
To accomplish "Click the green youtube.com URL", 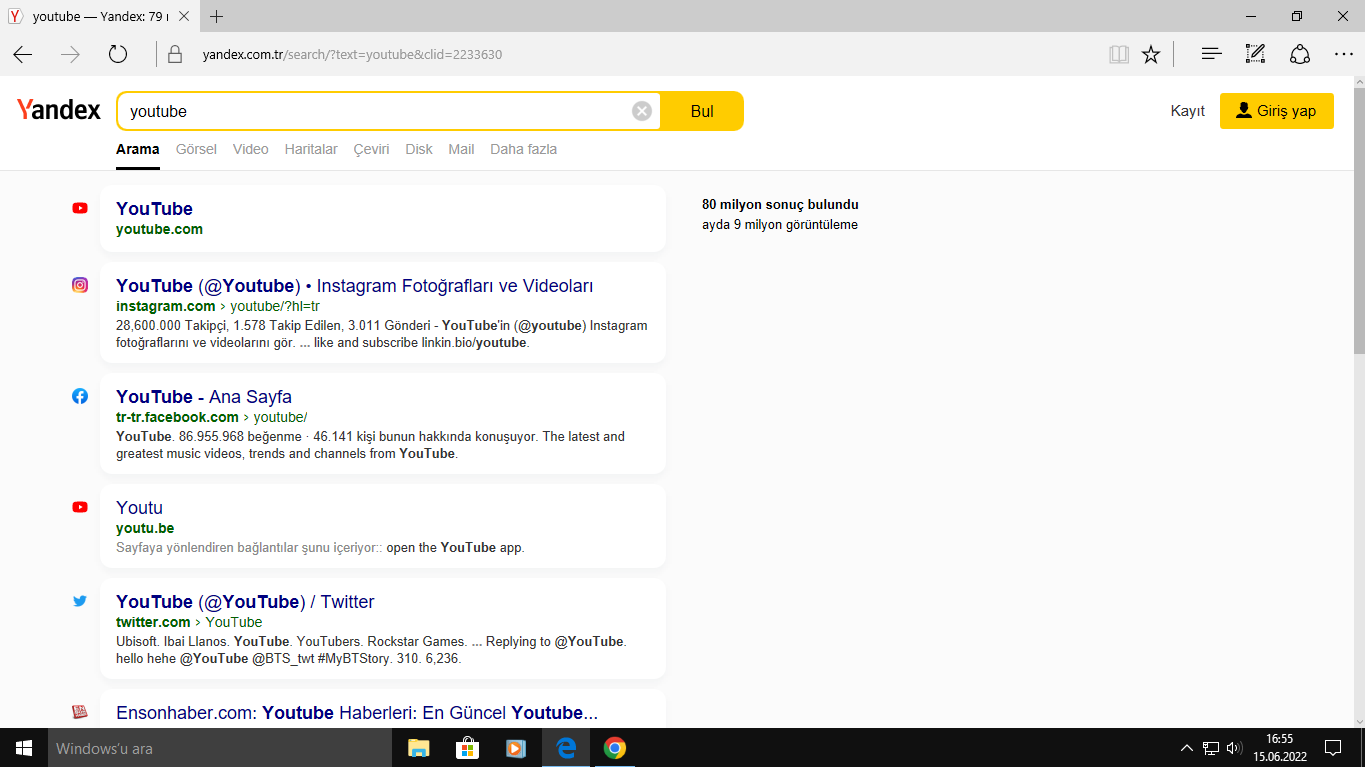I will tap(159, 229).
